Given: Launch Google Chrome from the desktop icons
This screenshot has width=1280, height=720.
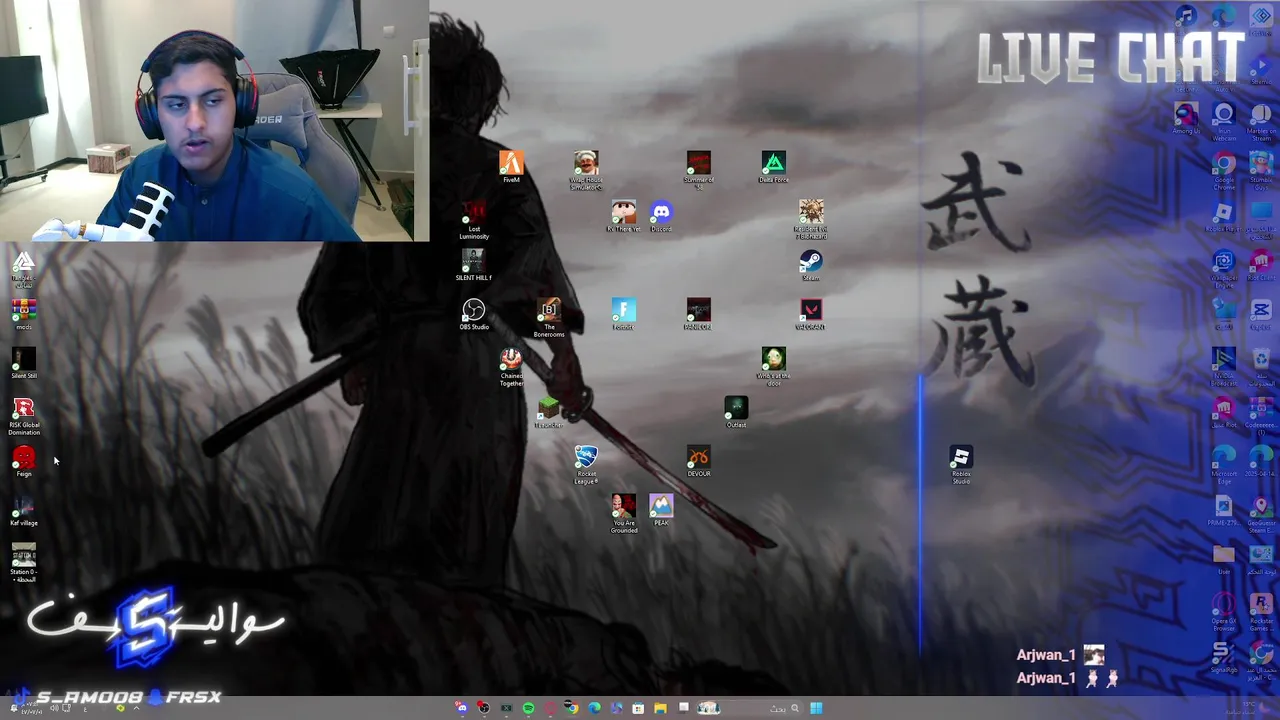Looking at the screenshot, I should [x=1224, y=169].
